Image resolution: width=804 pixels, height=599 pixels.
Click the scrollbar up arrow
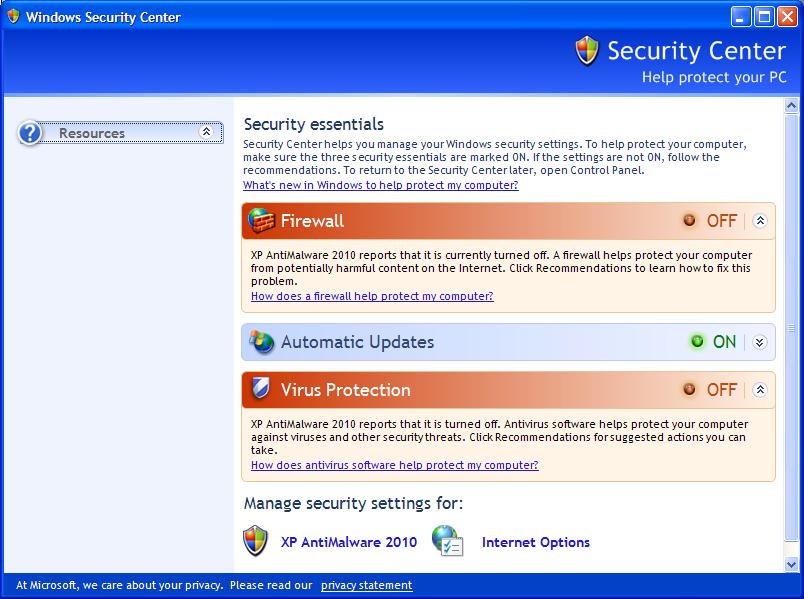pyautogui.click(x=791, y=106)
